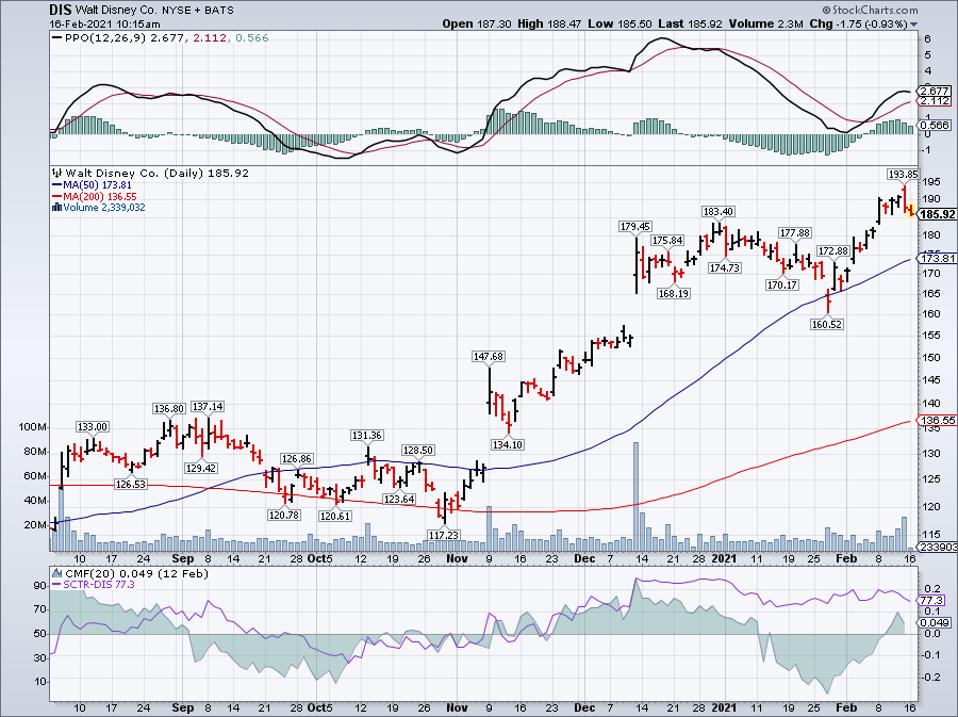Click the Low 185.50 value
The width and height of the screenshot is (958, 717).
click(620, 24)
